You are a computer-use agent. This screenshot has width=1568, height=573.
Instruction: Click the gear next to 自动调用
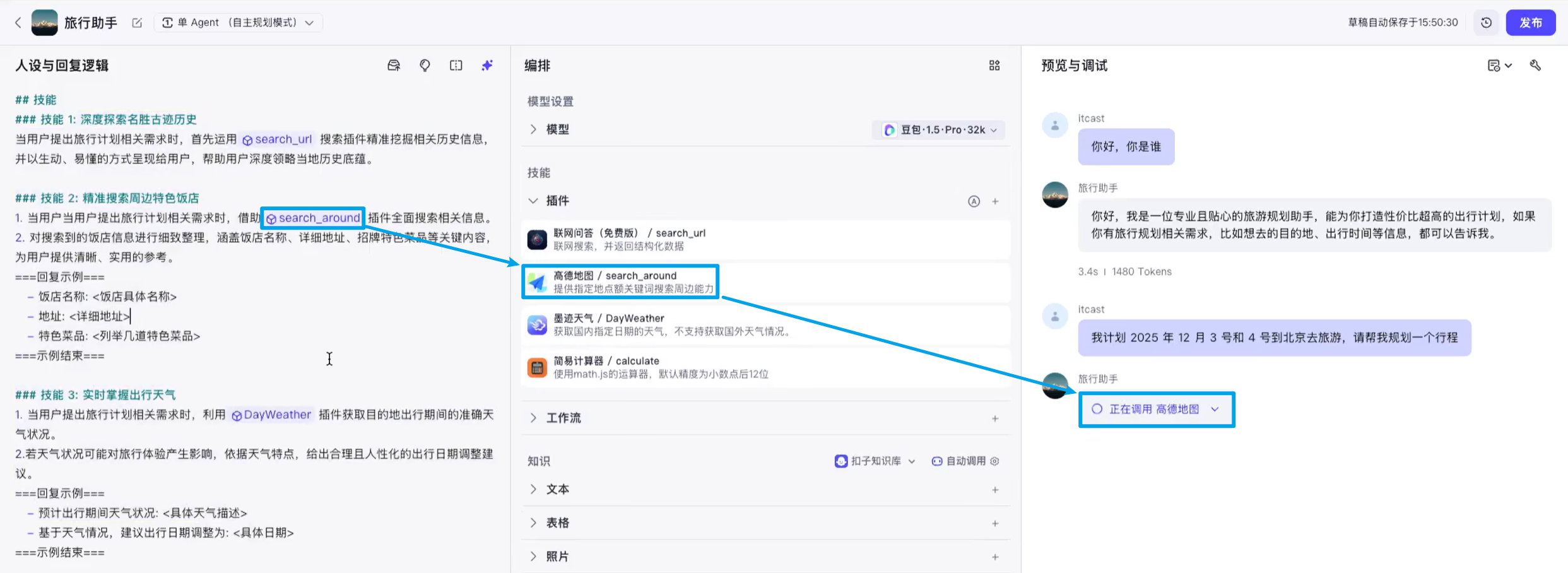995,461
